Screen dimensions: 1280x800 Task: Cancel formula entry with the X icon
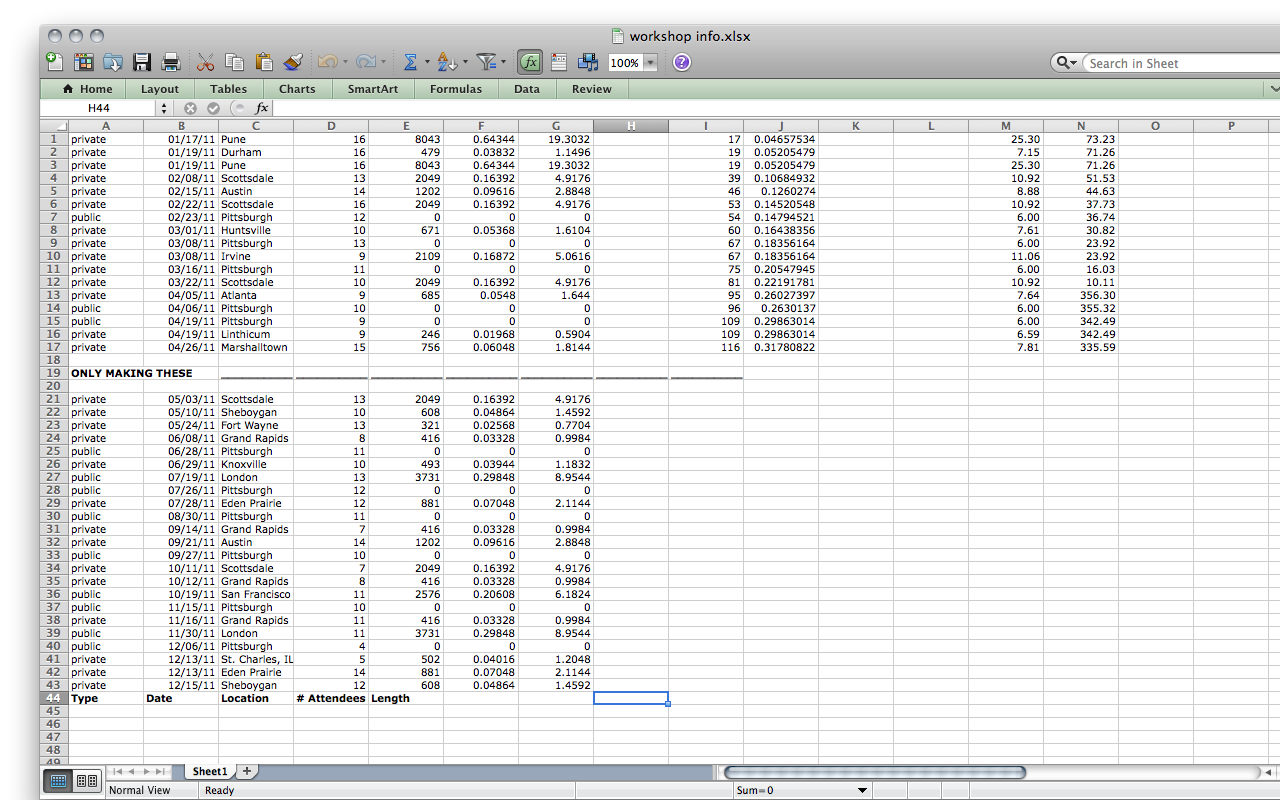190,108
